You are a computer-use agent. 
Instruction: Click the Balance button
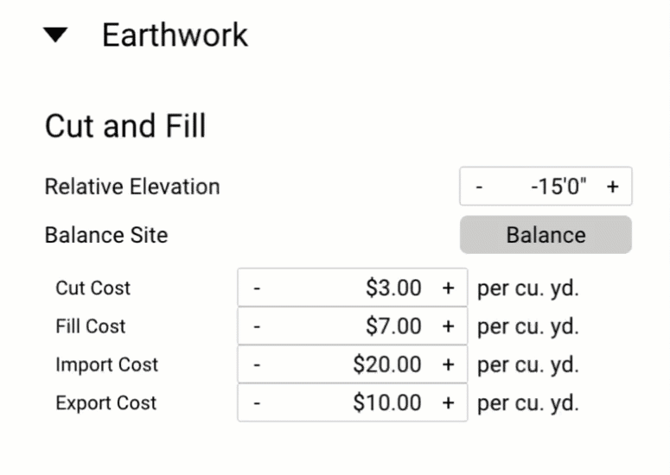pos(546,235)
